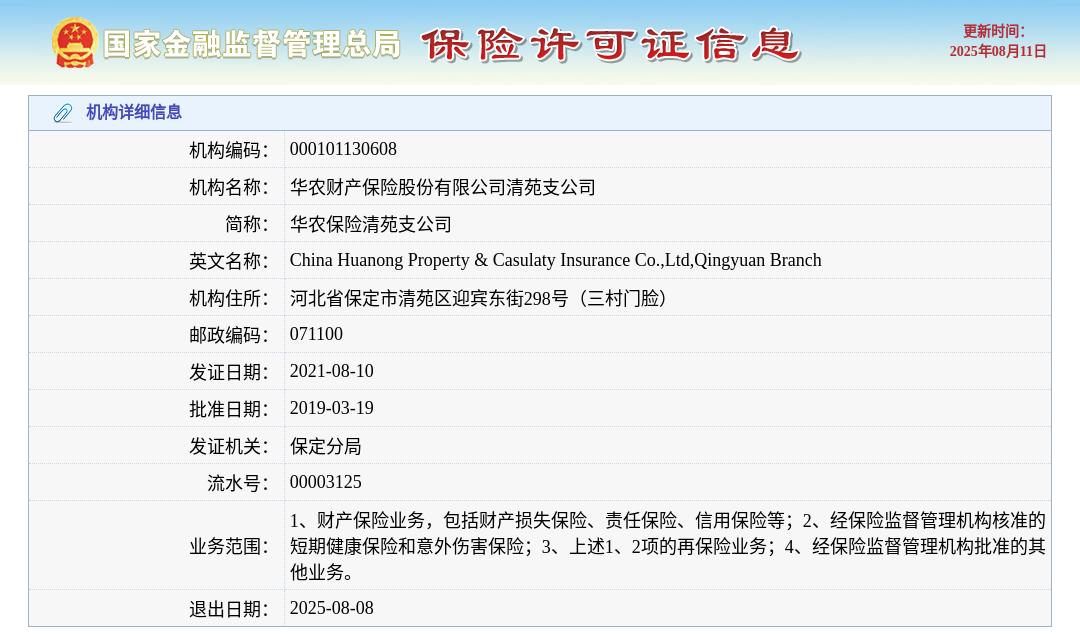Click the 退出日期 label
The image size is (1080, 641).
tap(229, 609)
